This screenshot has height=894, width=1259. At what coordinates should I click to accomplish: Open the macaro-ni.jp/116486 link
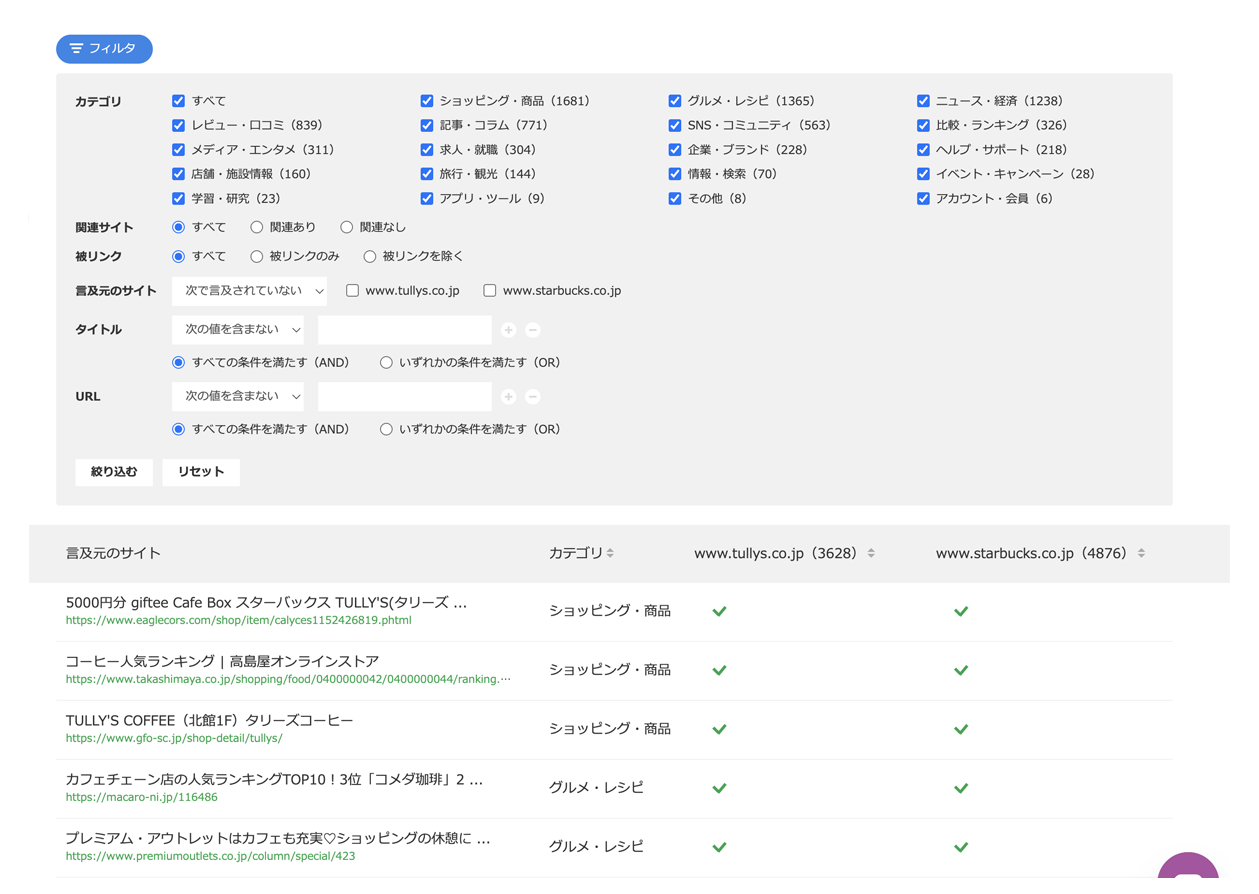[141, 798]
